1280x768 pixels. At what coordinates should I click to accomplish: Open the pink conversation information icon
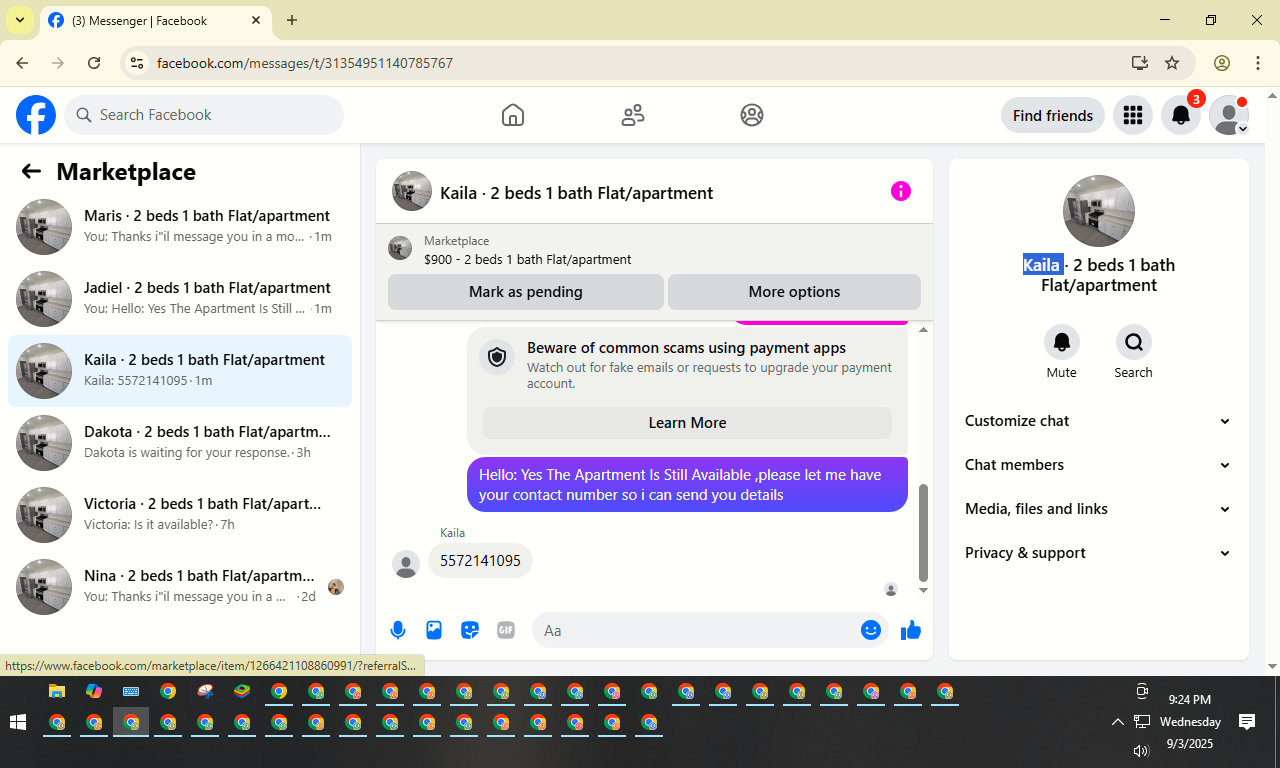901,191
